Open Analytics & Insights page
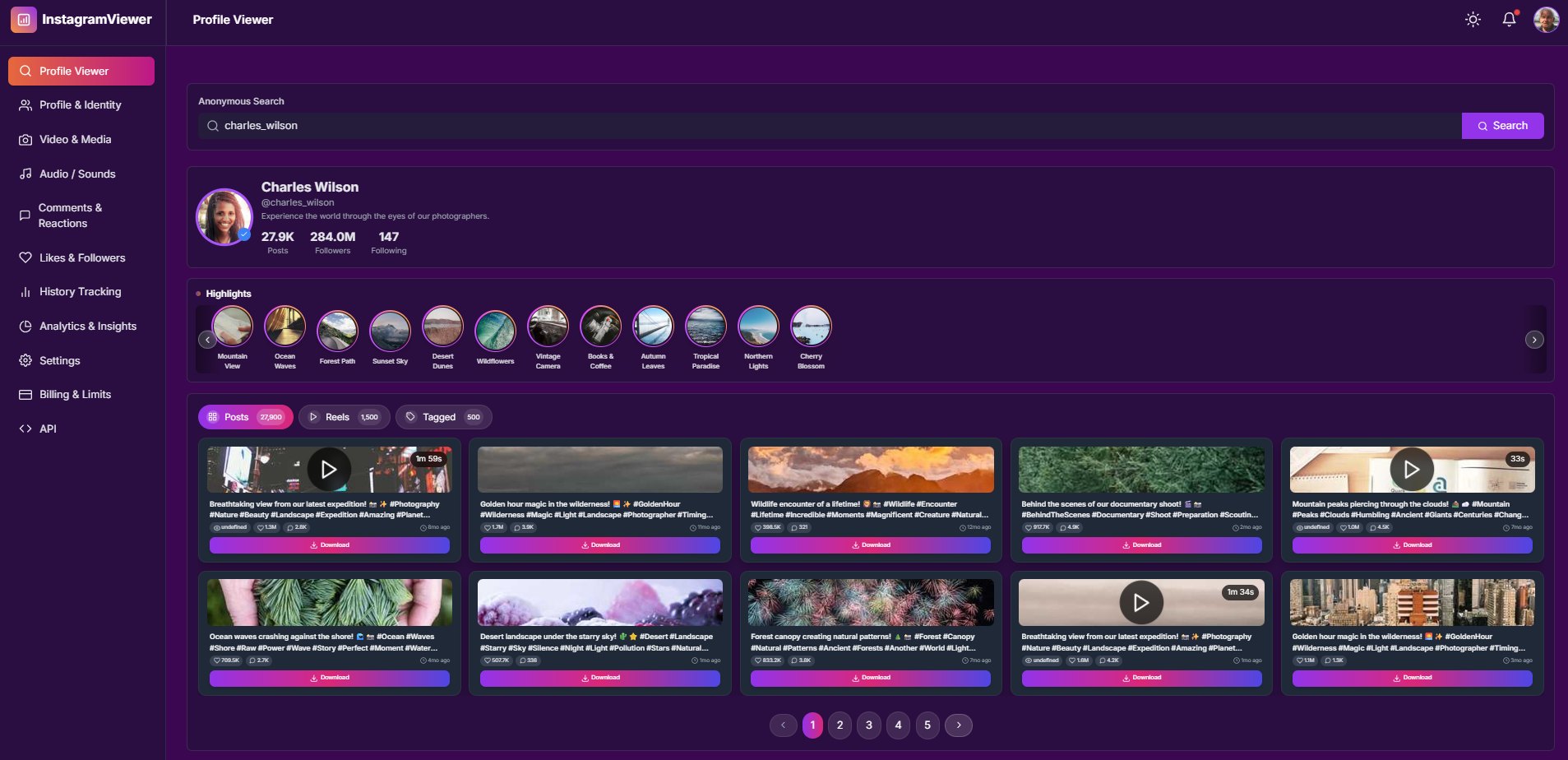1568x760 pixels. 87,327
